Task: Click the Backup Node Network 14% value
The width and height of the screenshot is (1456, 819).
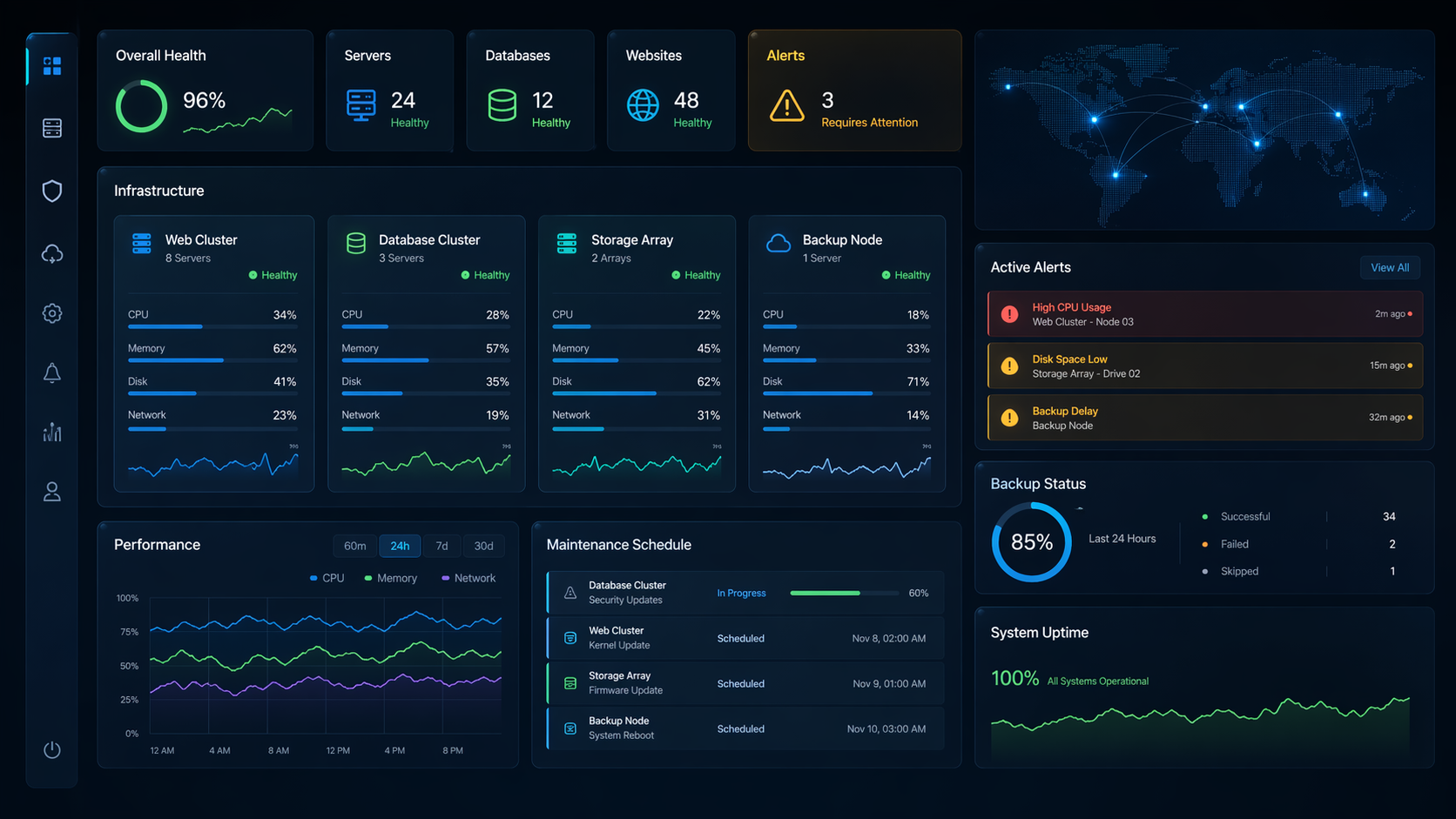Action: [918, 415]
